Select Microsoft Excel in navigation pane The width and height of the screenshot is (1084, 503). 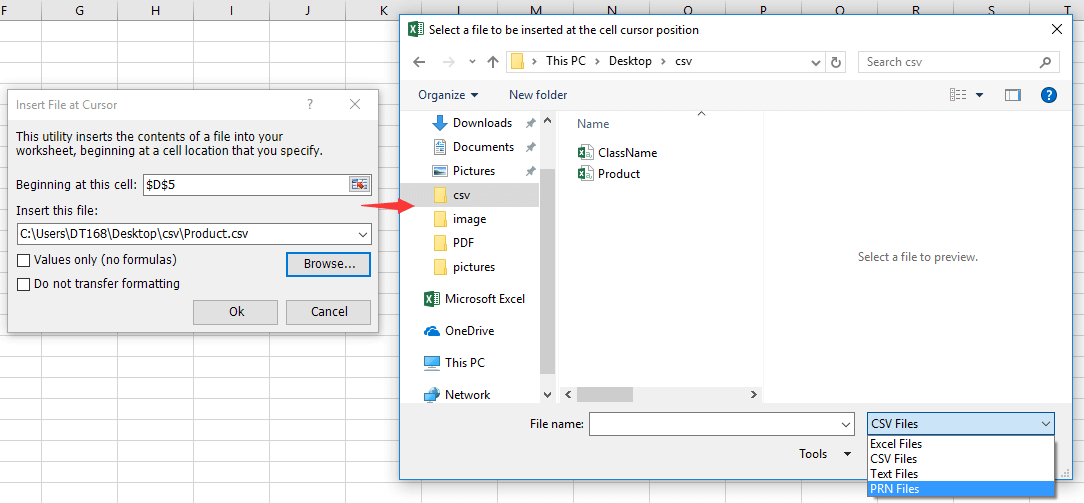pyautogui.click(x=474, y=298)
